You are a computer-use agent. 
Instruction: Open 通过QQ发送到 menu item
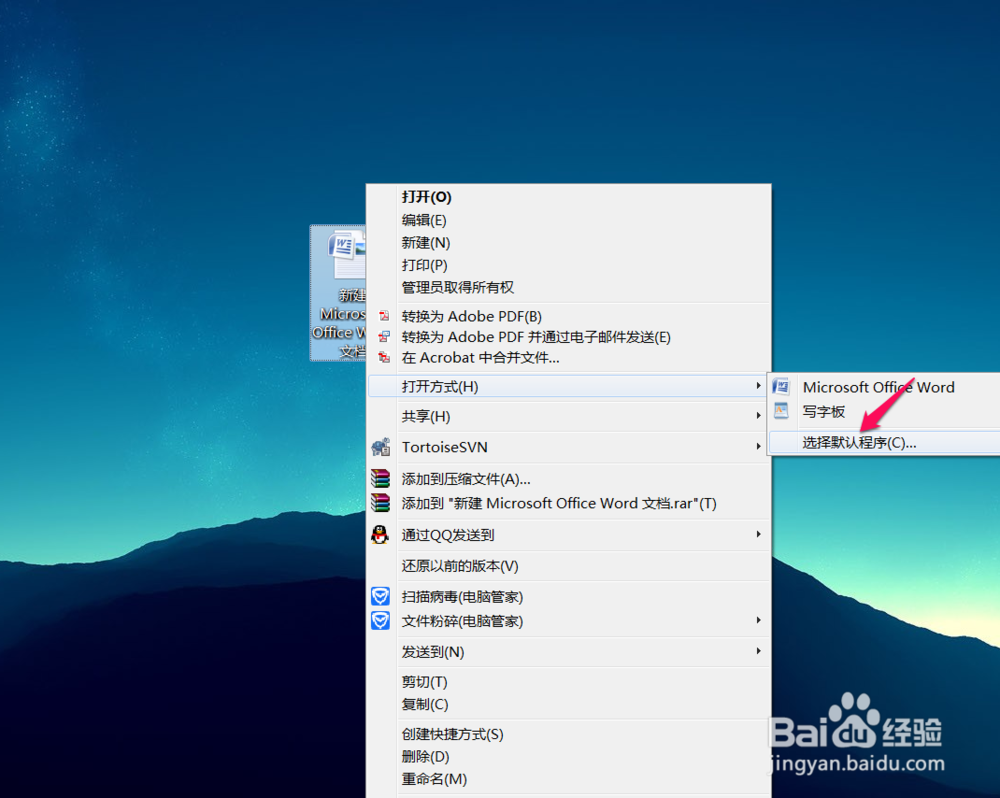pyautogui.click(x=569, y=535)
